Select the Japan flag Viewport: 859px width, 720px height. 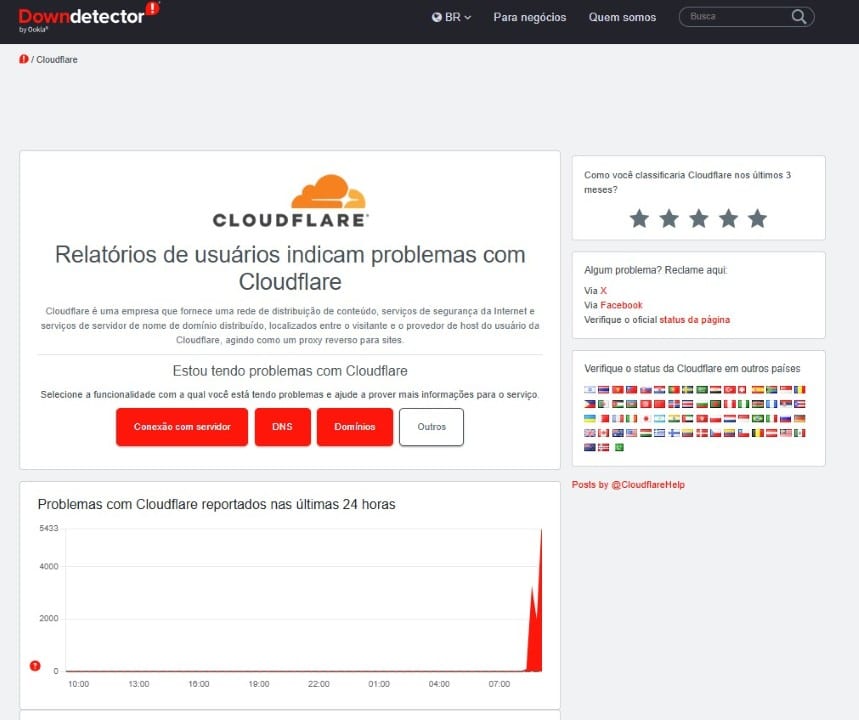tap(646, 419)
